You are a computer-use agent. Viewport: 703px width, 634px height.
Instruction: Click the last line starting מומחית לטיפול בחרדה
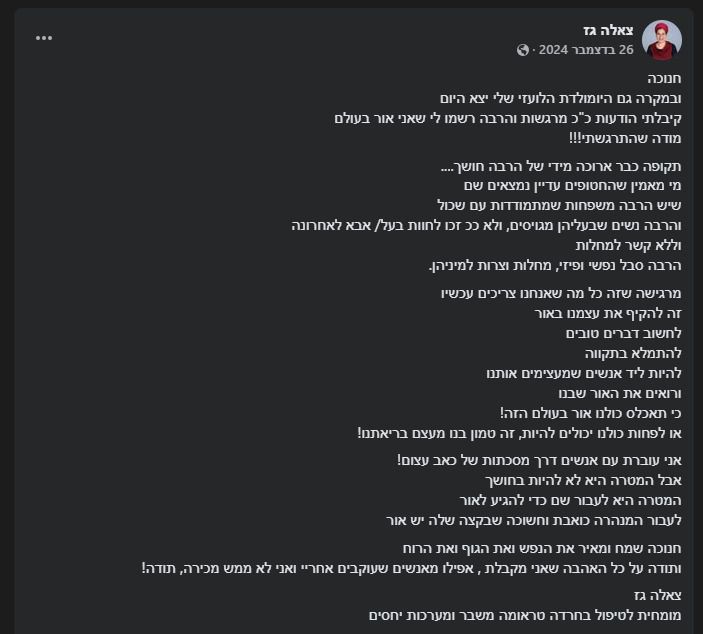pos(525,616)
